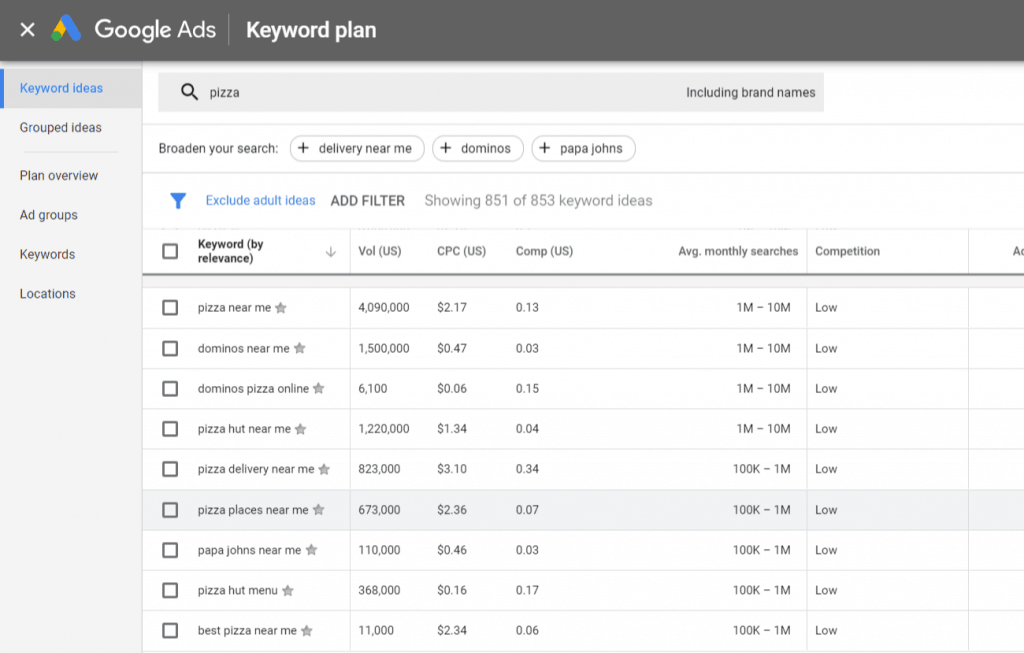Click the Keyword (by relevance) header
The width and height of the screenshot is (1024, 653).
click(231, 251)
